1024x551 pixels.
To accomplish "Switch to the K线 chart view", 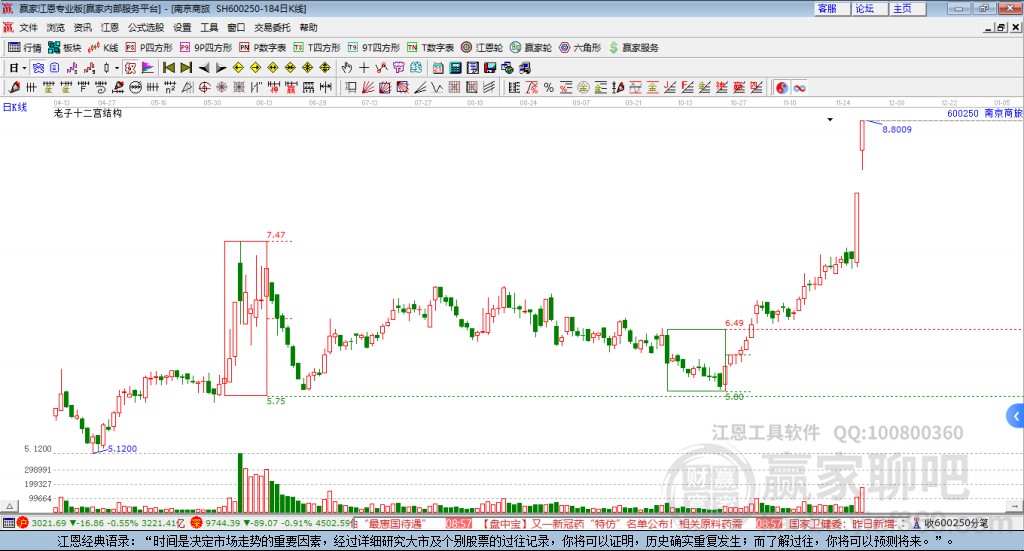I will (x=103, y=48).
